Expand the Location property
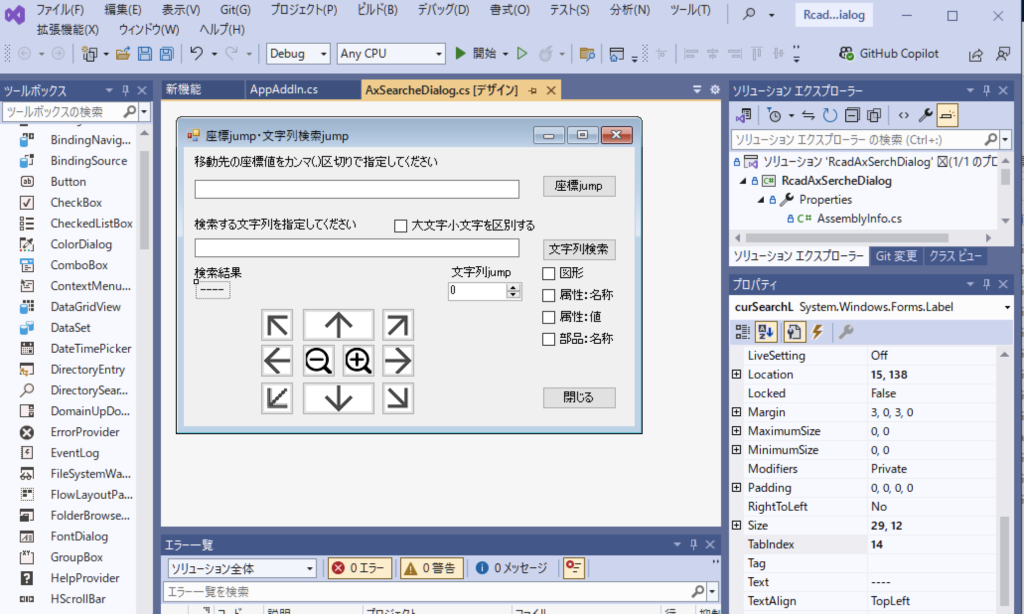Image resolution: width=1024 pixels, height=614 pixels. point(737,374)
